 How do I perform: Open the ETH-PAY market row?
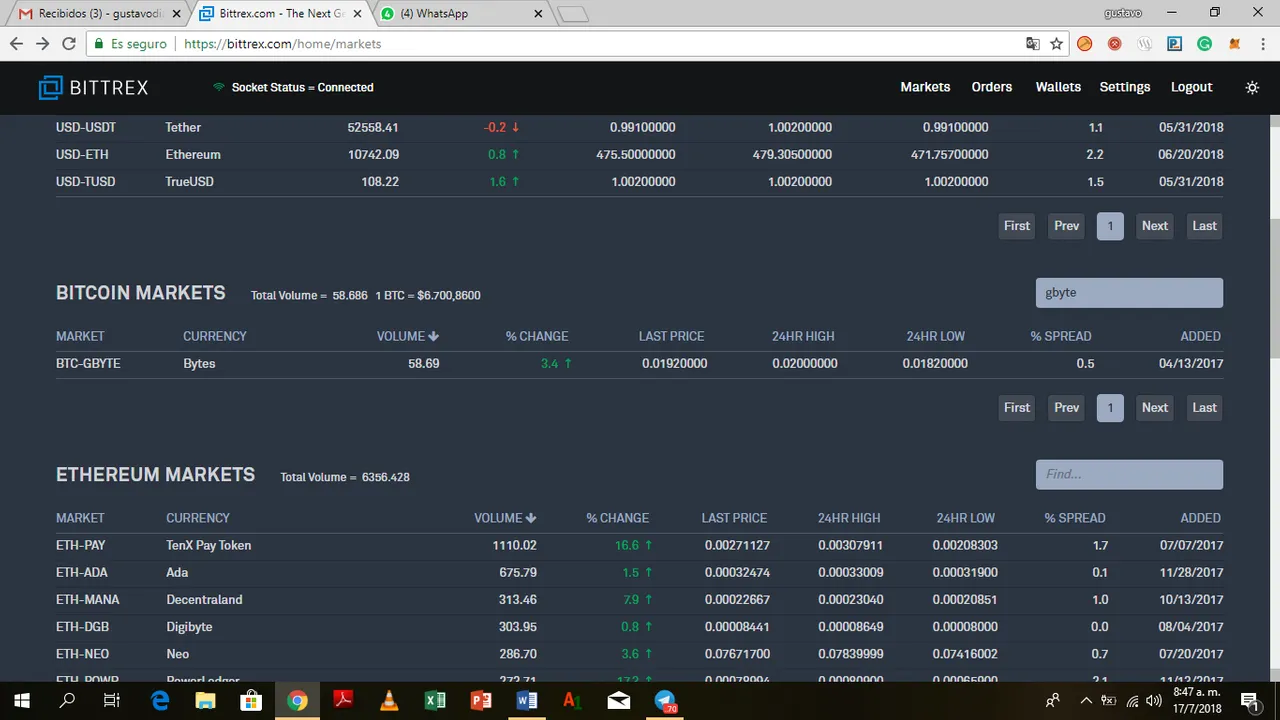click(x=639, y=545)
